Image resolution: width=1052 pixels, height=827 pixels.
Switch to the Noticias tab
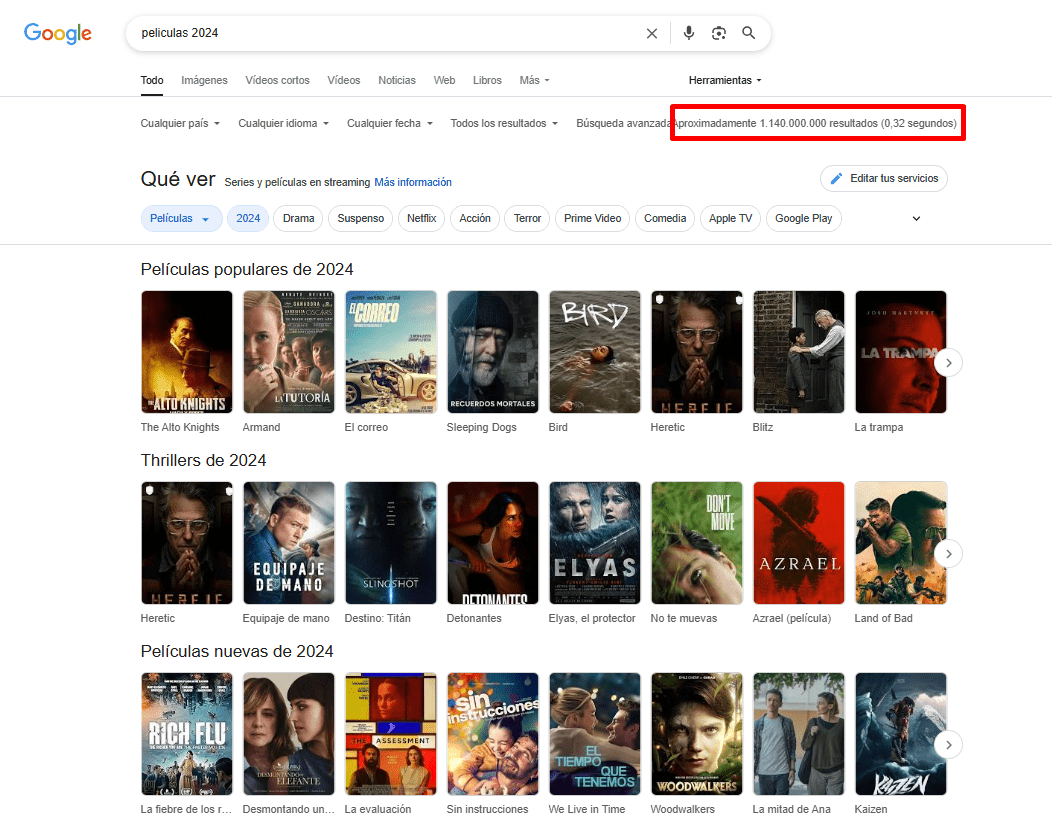tap(397, 80)
